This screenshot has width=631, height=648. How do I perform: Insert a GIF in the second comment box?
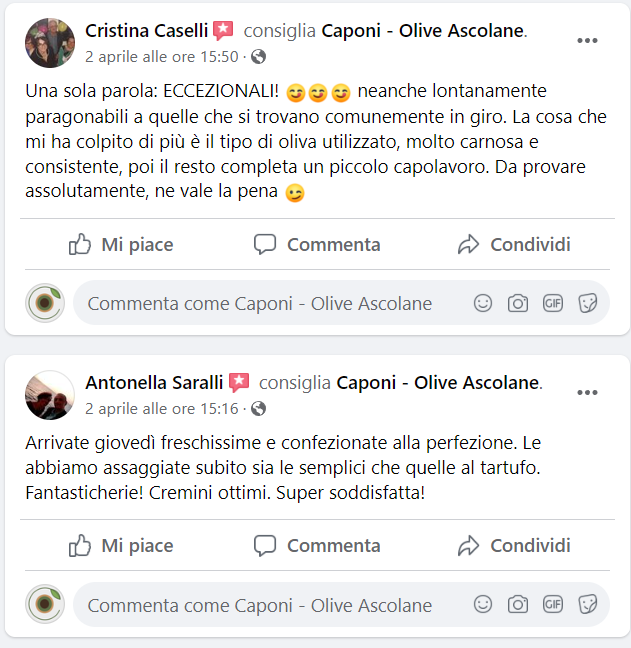click(x=552, y=605)
